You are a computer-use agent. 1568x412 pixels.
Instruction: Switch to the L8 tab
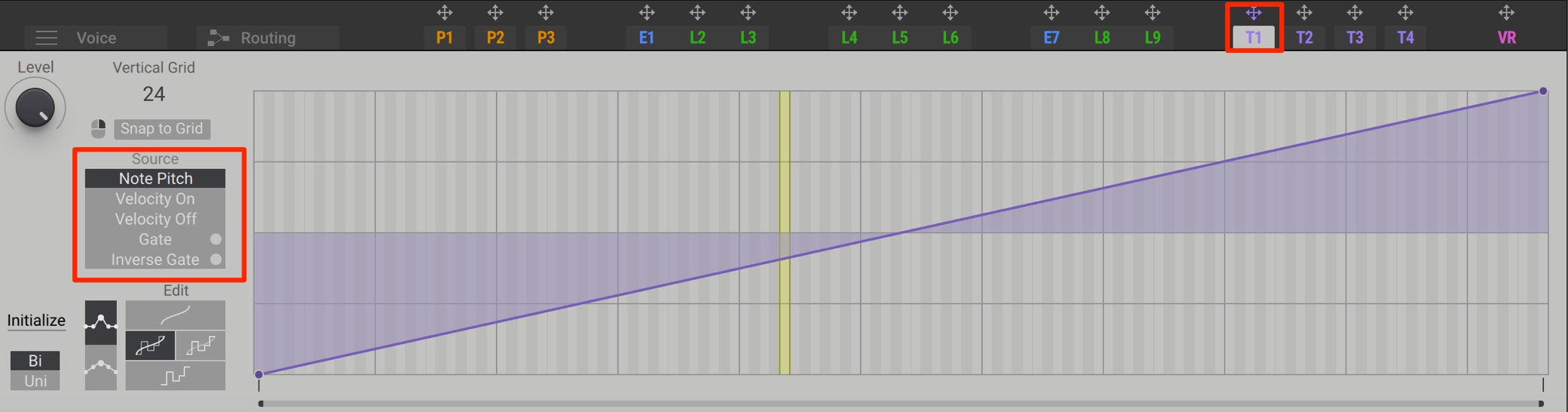1102,38
